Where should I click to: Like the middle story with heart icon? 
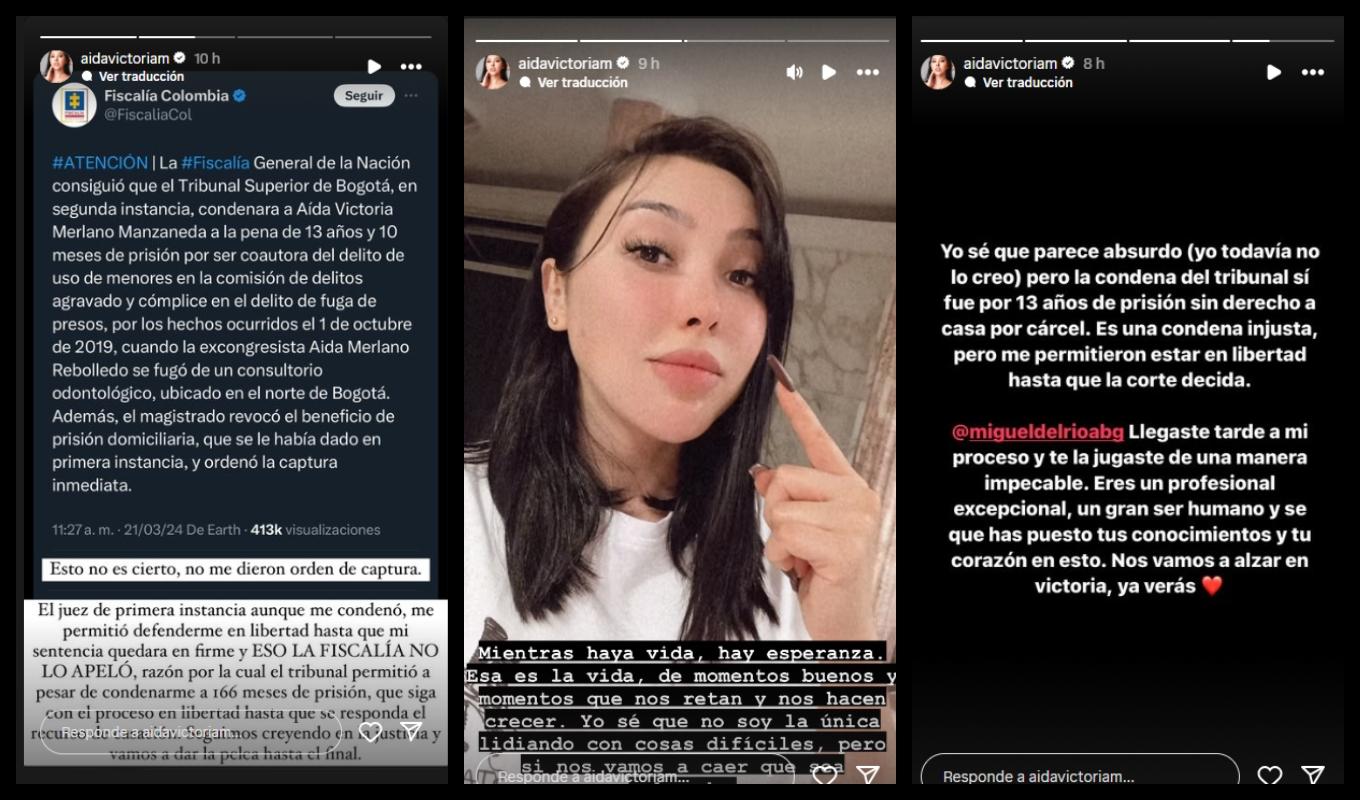pyautogui.click(x=824, y=775)
